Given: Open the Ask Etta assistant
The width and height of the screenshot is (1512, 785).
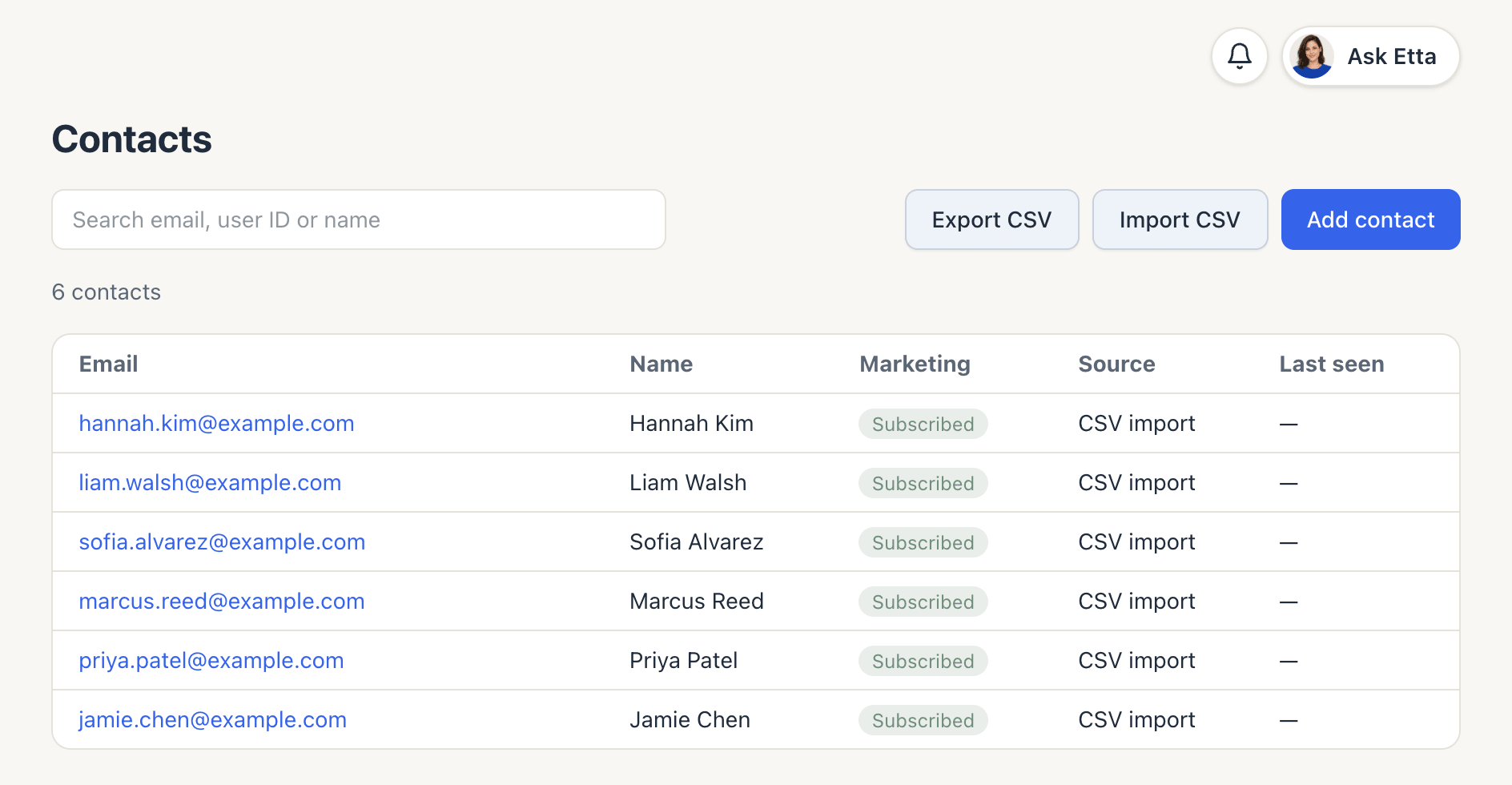Looking at the screenshot, I should pyautogui.click(x=1371, y=56).
